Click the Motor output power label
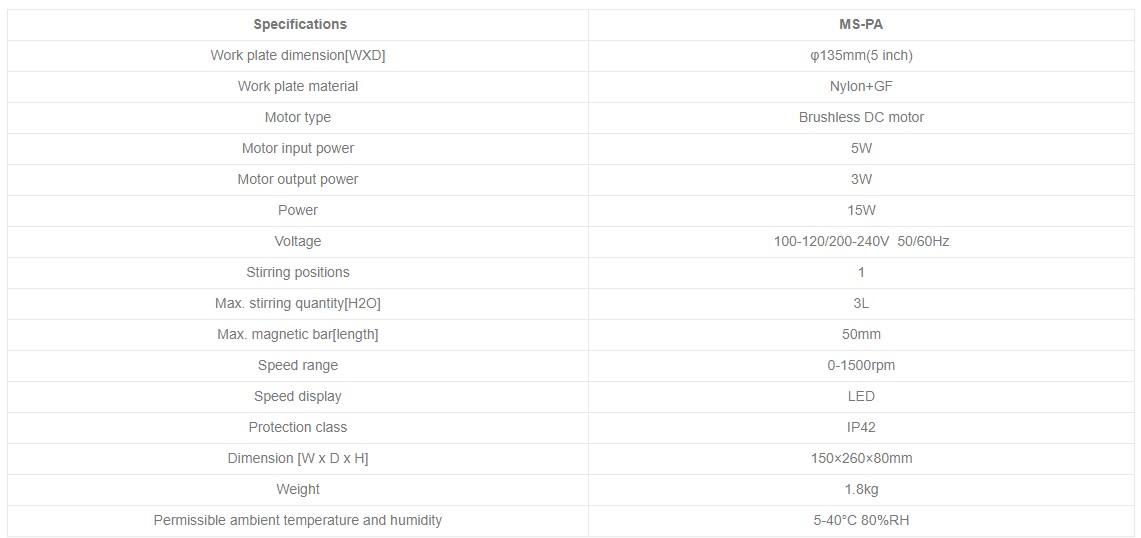The image size is (1141, 538). [x=298, y=179]
